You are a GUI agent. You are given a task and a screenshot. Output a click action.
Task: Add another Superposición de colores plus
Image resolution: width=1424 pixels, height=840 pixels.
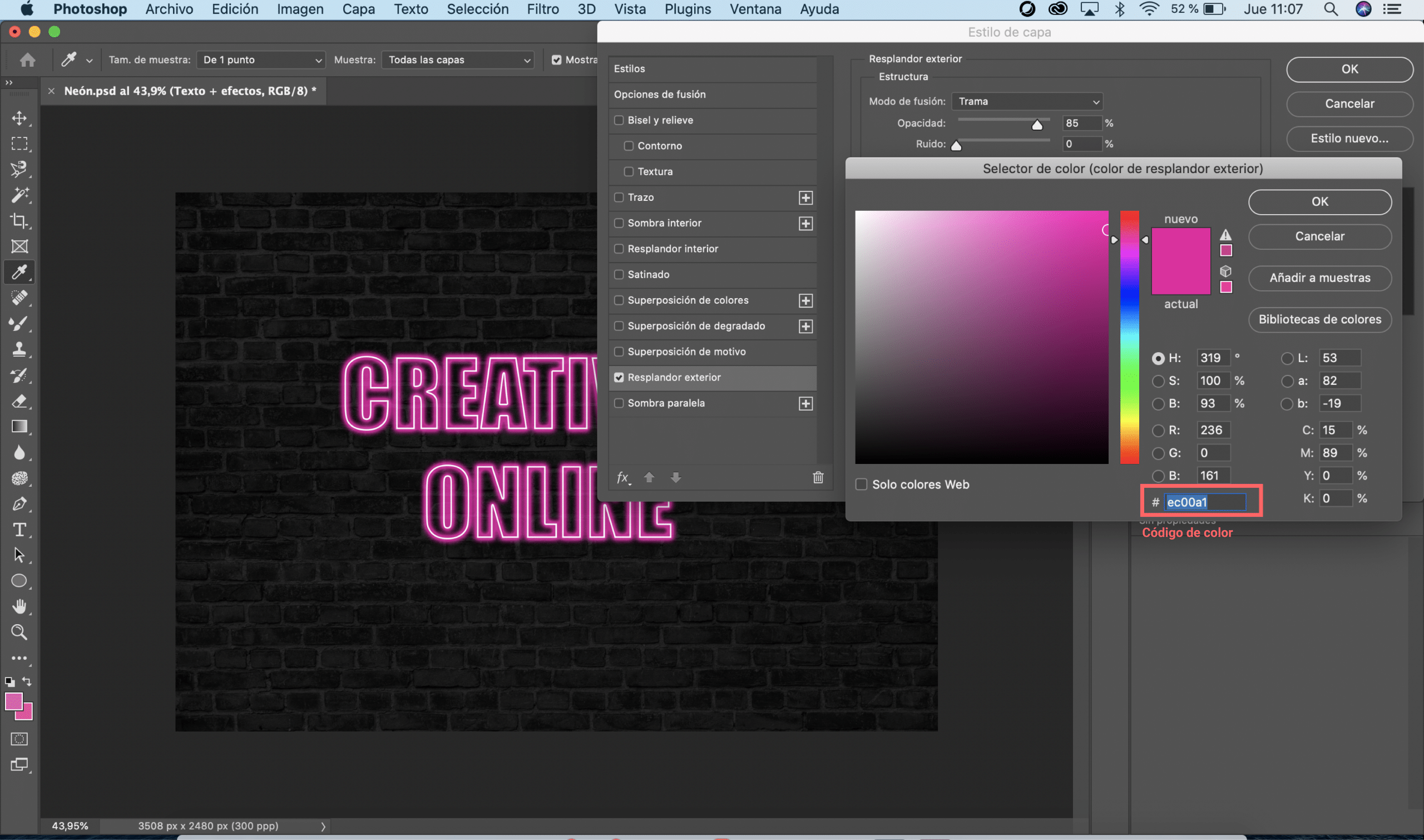805,300
